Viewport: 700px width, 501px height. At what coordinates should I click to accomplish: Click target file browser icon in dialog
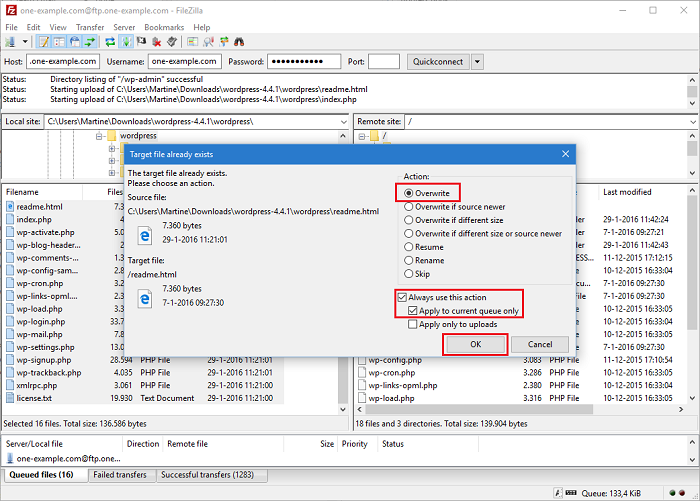[145, 299]
